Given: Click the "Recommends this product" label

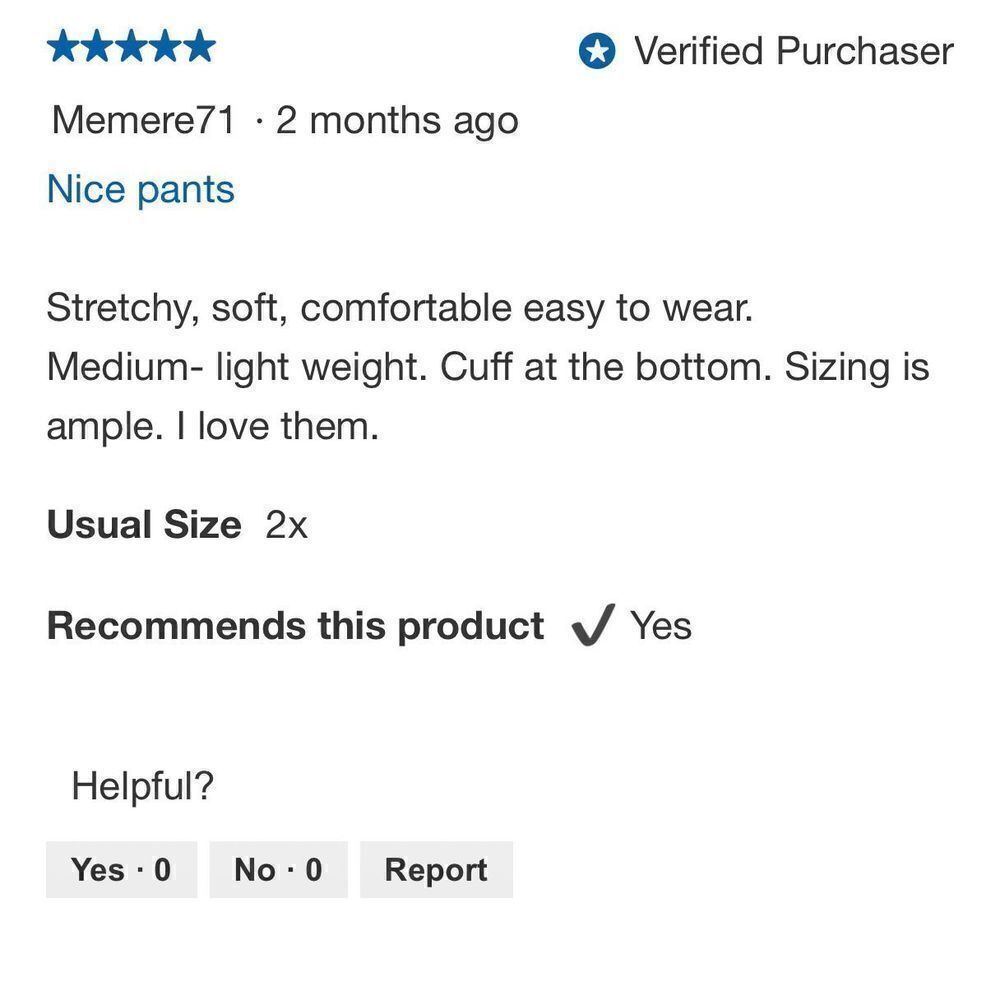Looking at the screenshot, I should (295, 626).
